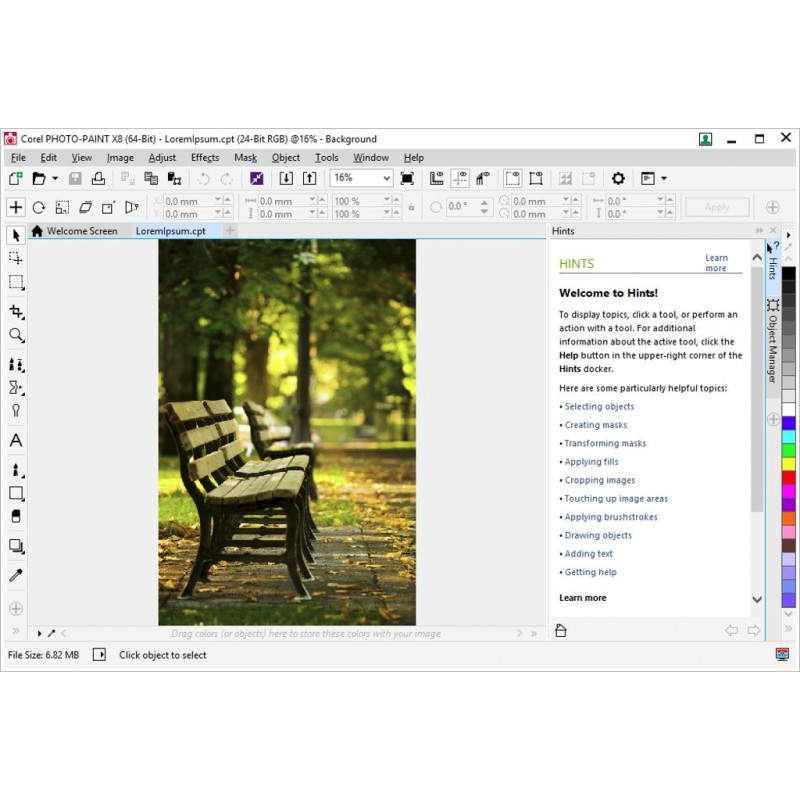800x800 pixels.
Task: Select the Eyedropper tool
Action: pyautogui.click(x=16, y=576)
